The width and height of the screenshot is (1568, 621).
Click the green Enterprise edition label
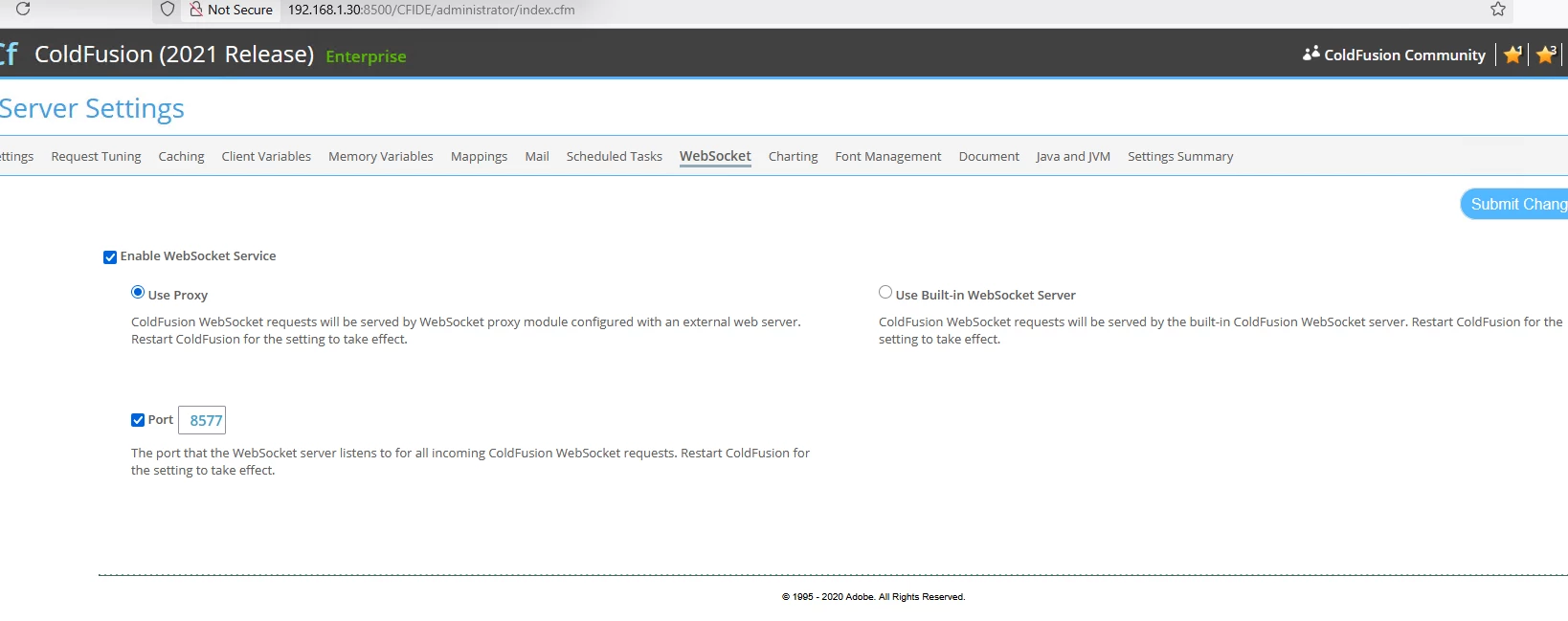click(x=366, y=57)
